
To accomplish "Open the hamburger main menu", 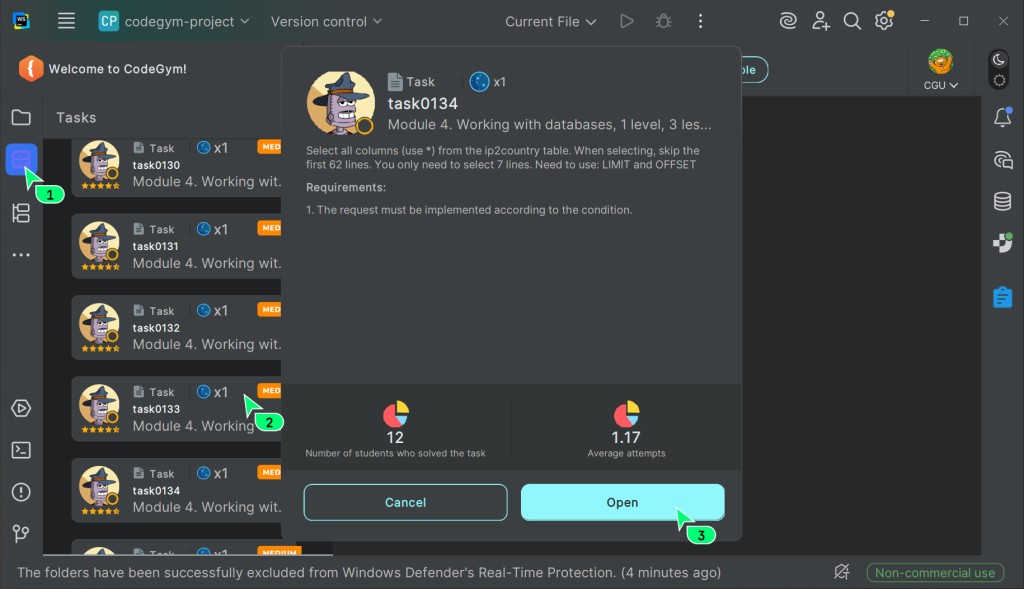I will tap(66, 21).
